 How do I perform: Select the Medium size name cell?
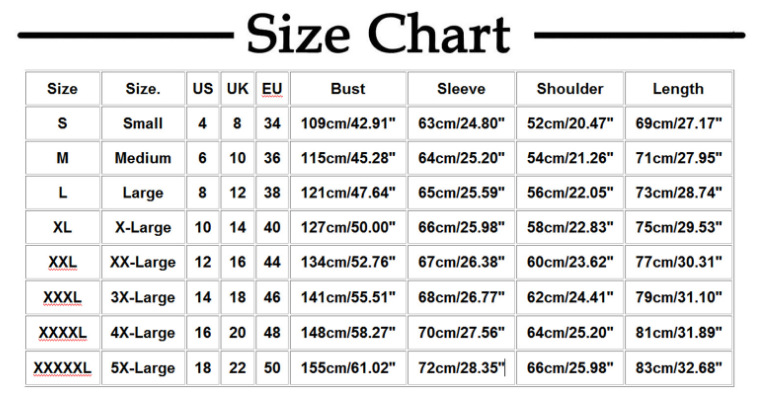pos(143,158)
